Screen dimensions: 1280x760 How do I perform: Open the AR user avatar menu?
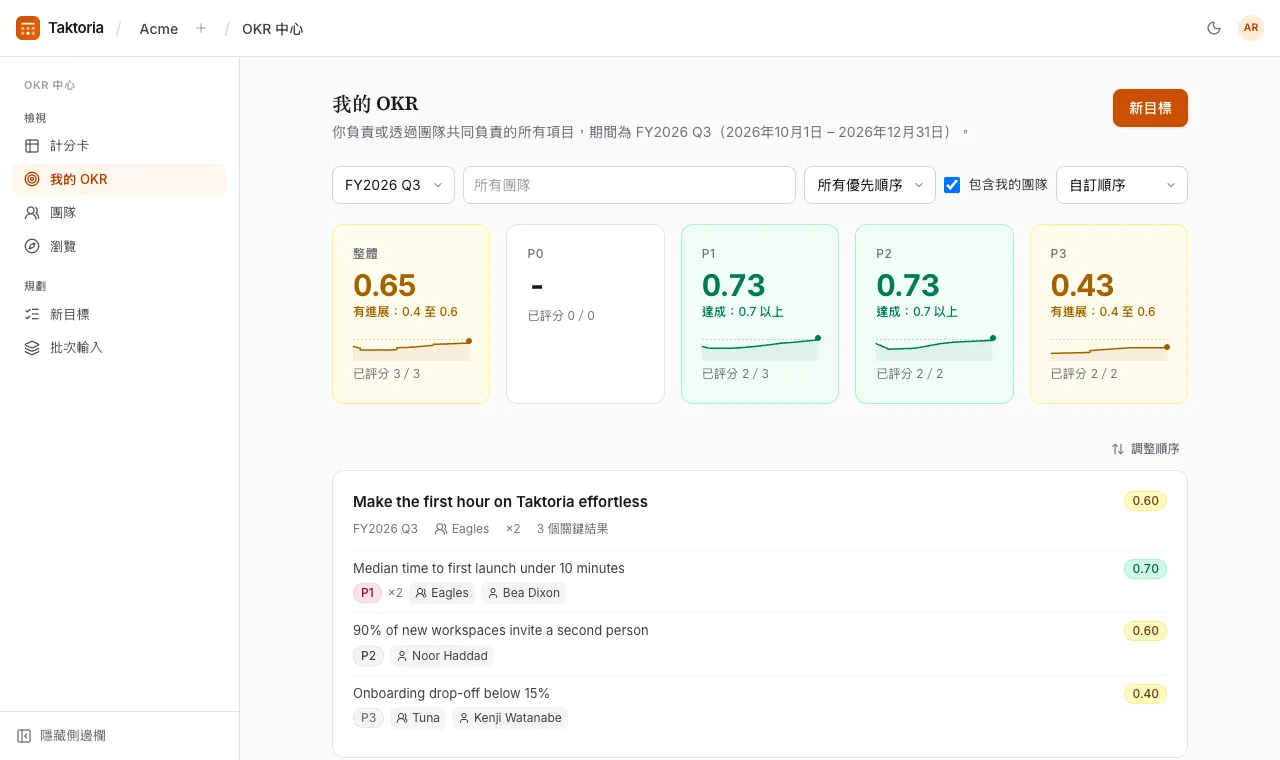1251,28
